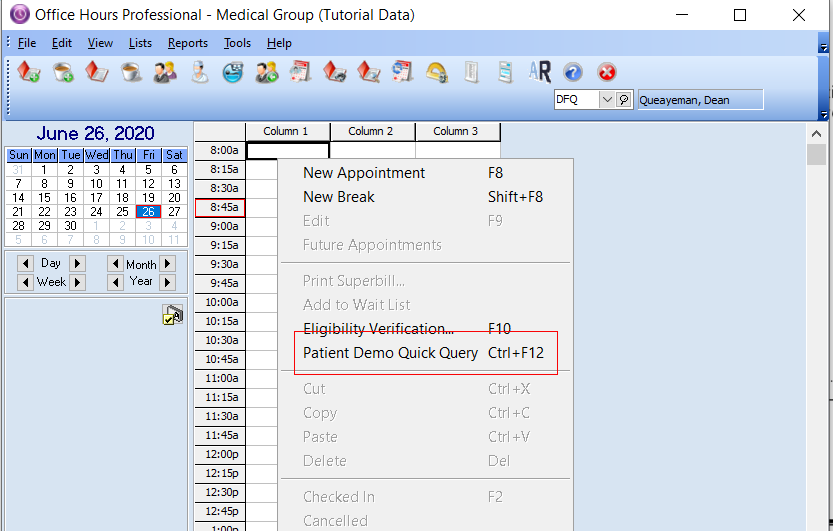
Task: Expand the menu bar overflow arrow
Action: (824, 47)
